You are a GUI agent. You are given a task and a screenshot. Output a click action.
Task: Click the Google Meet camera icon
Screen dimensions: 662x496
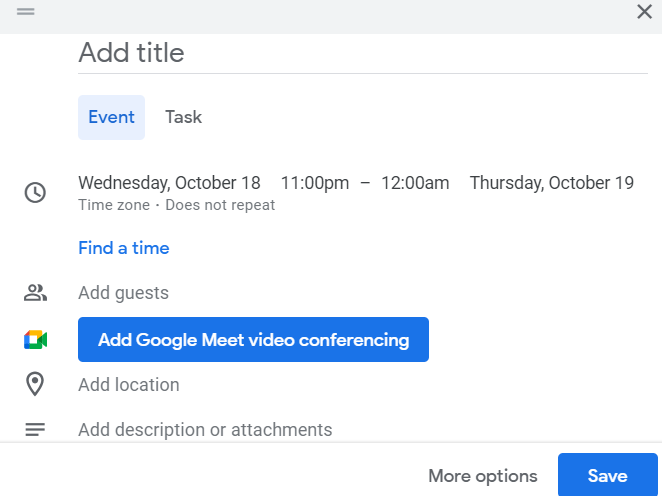click(35, 340)
